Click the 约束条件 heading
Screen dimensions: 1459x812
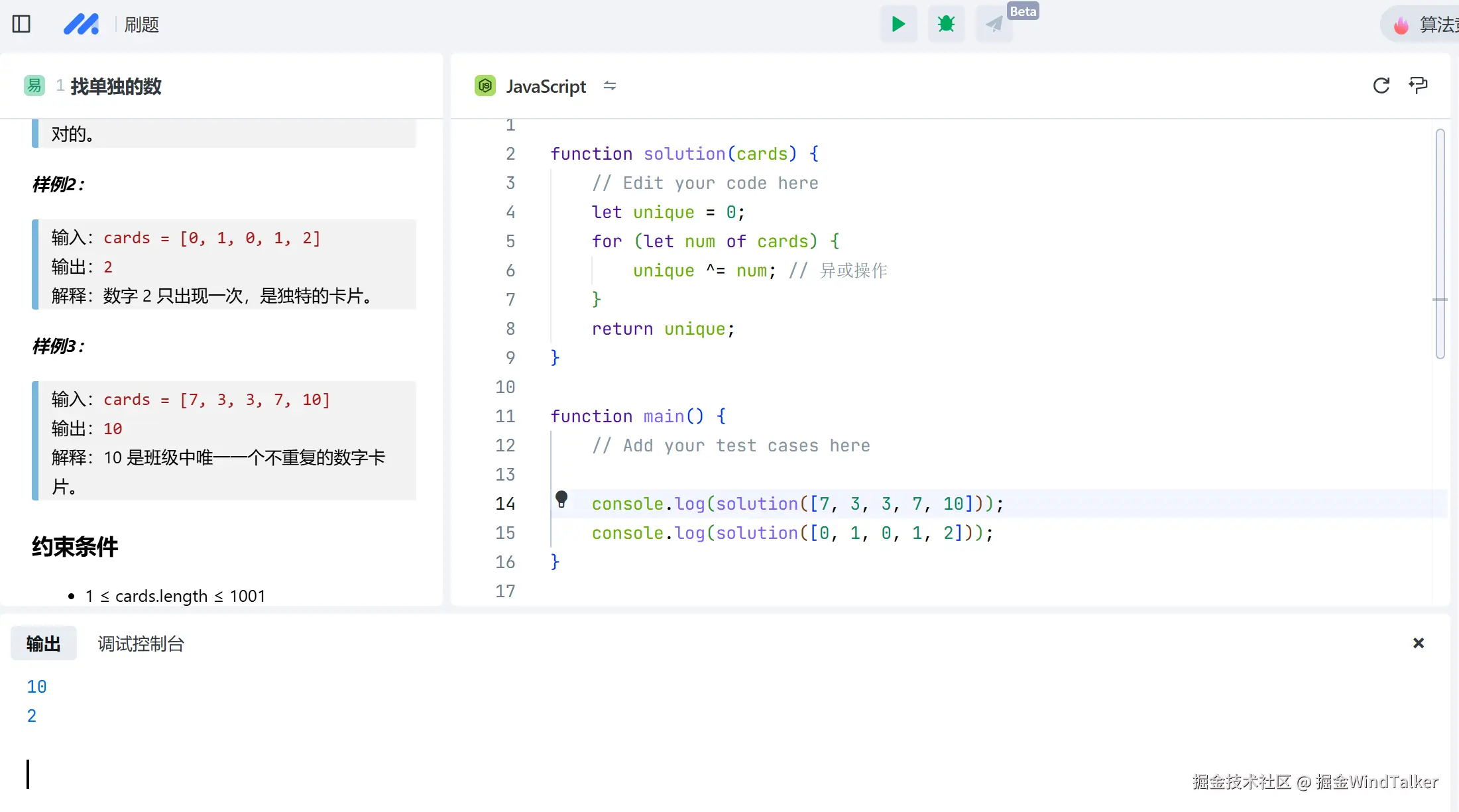[75, 547]
